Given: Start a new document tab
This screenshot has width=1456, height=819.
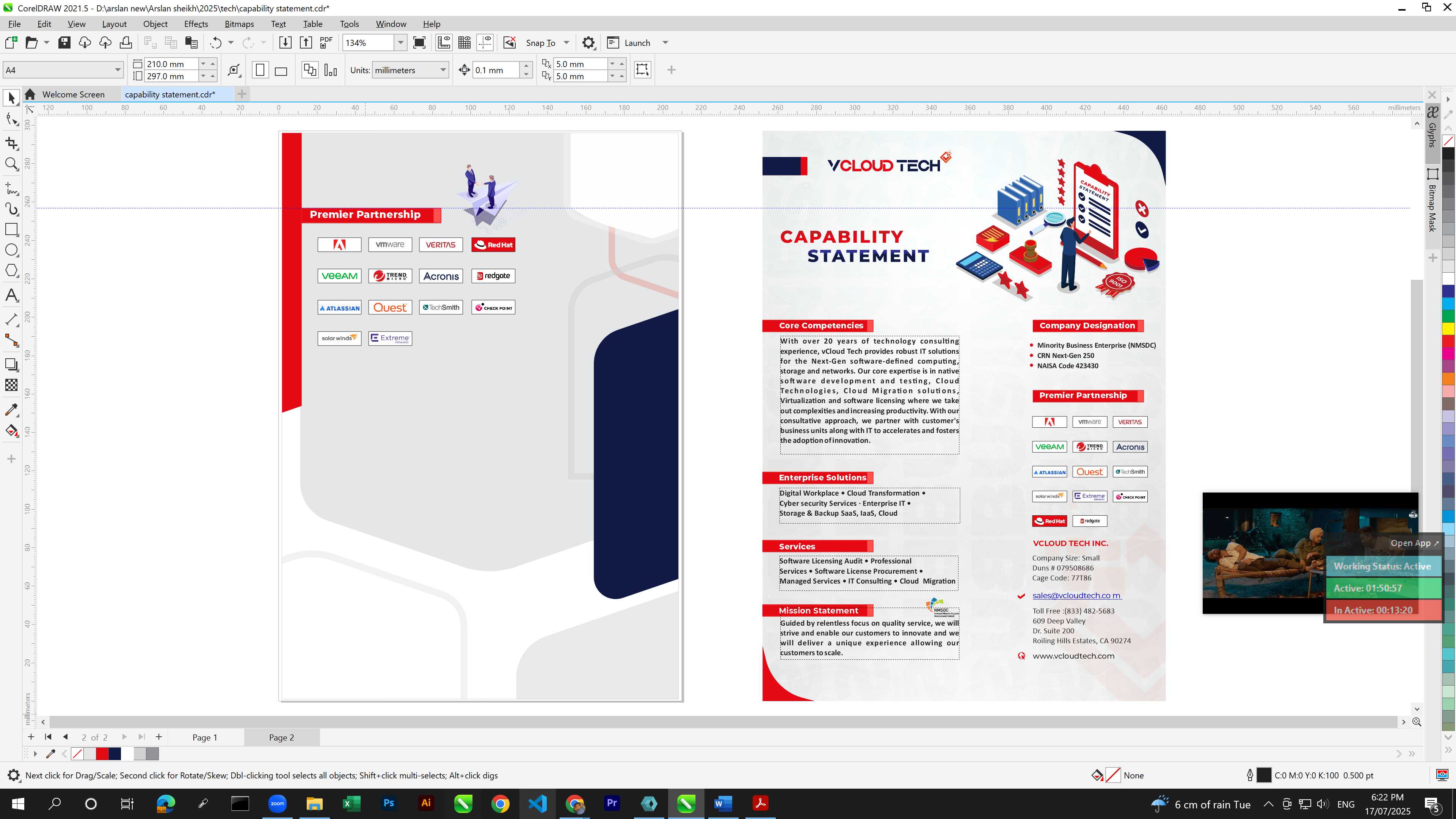Looking at the screenshot, I should point(242,94).
